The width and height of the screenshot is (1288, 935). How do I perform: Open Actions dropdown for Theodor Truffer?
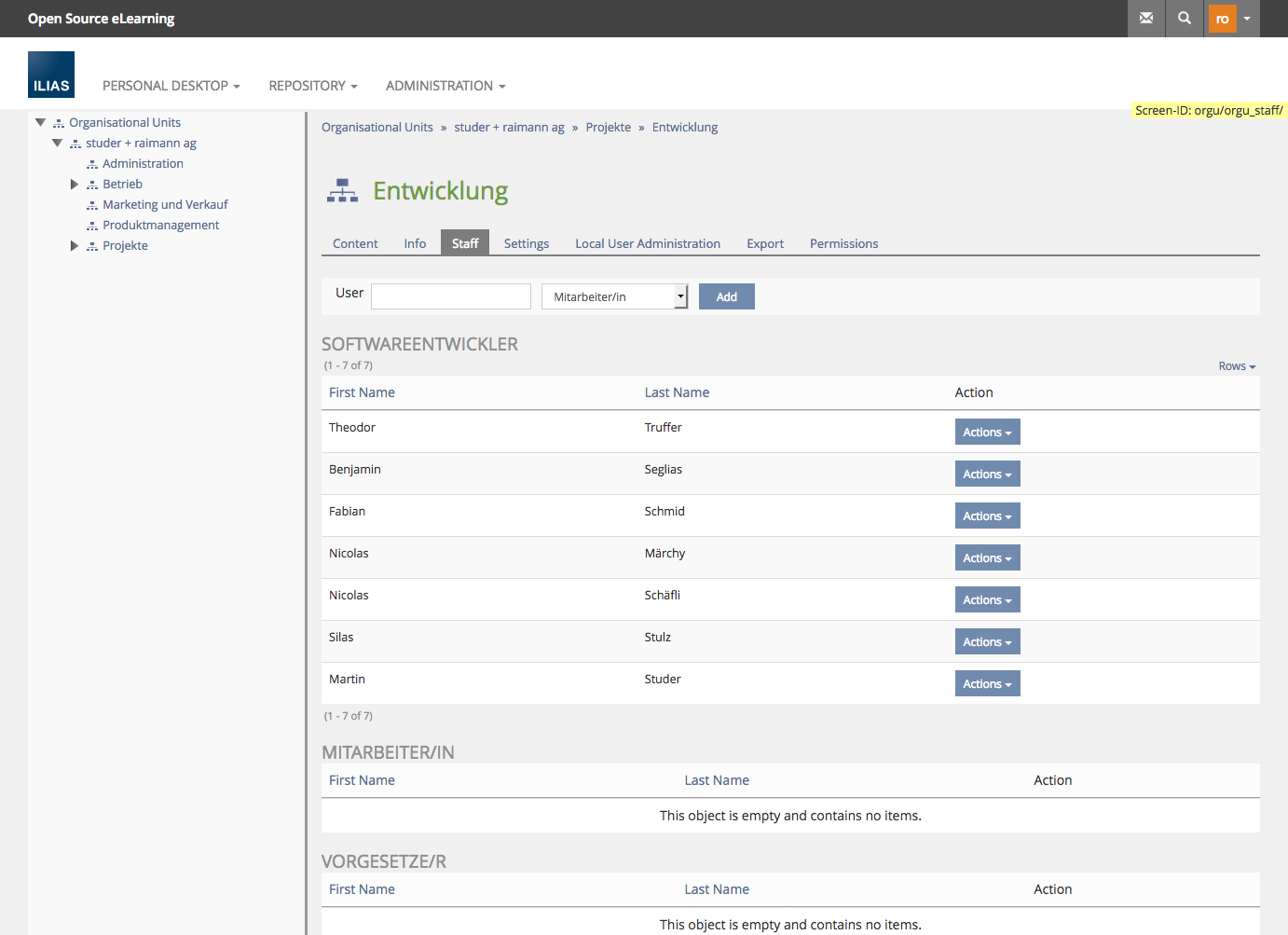[x=987, y=432]
